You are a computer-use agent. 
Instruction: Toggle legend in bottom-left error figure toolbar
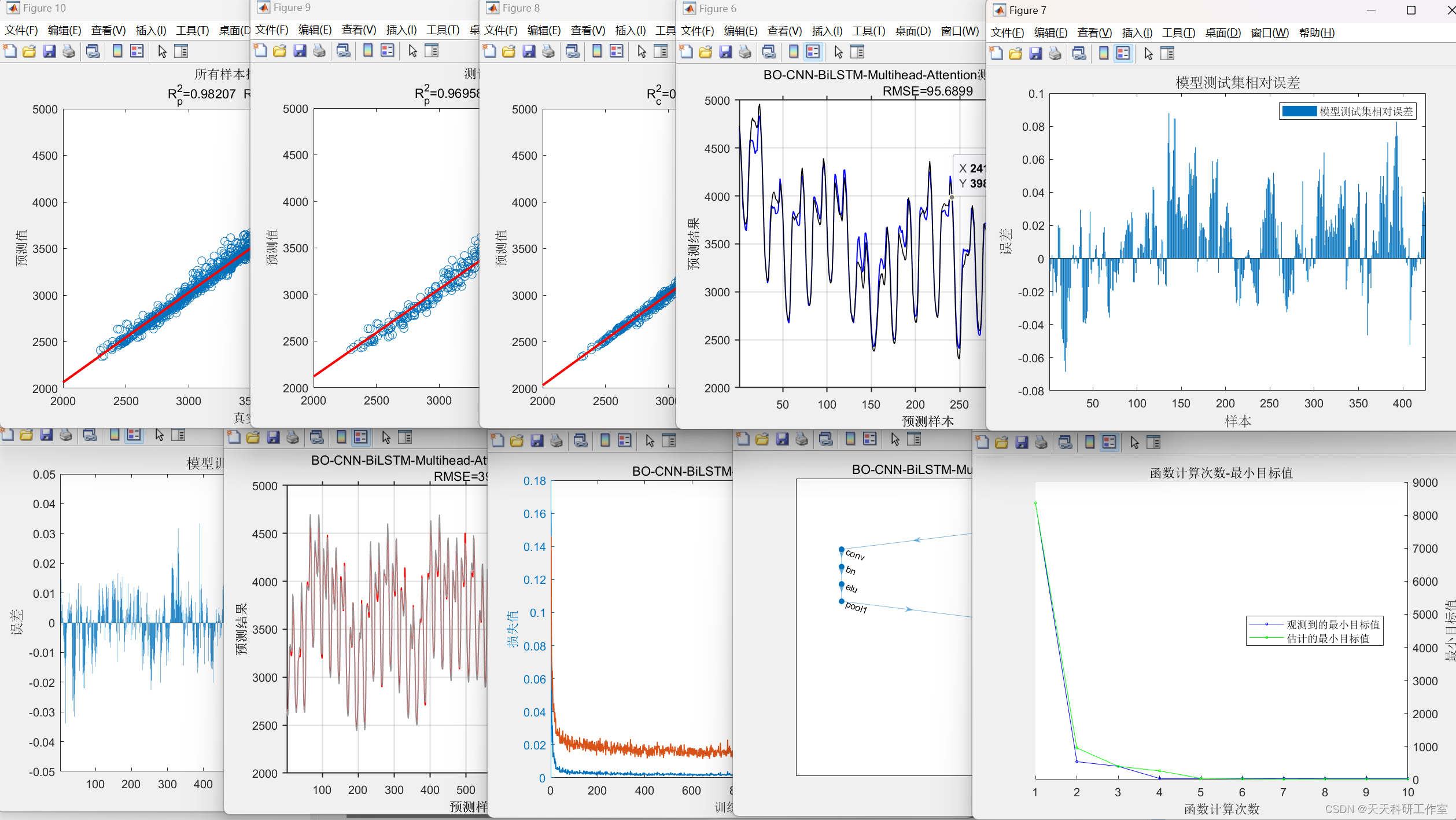(134, 435)
